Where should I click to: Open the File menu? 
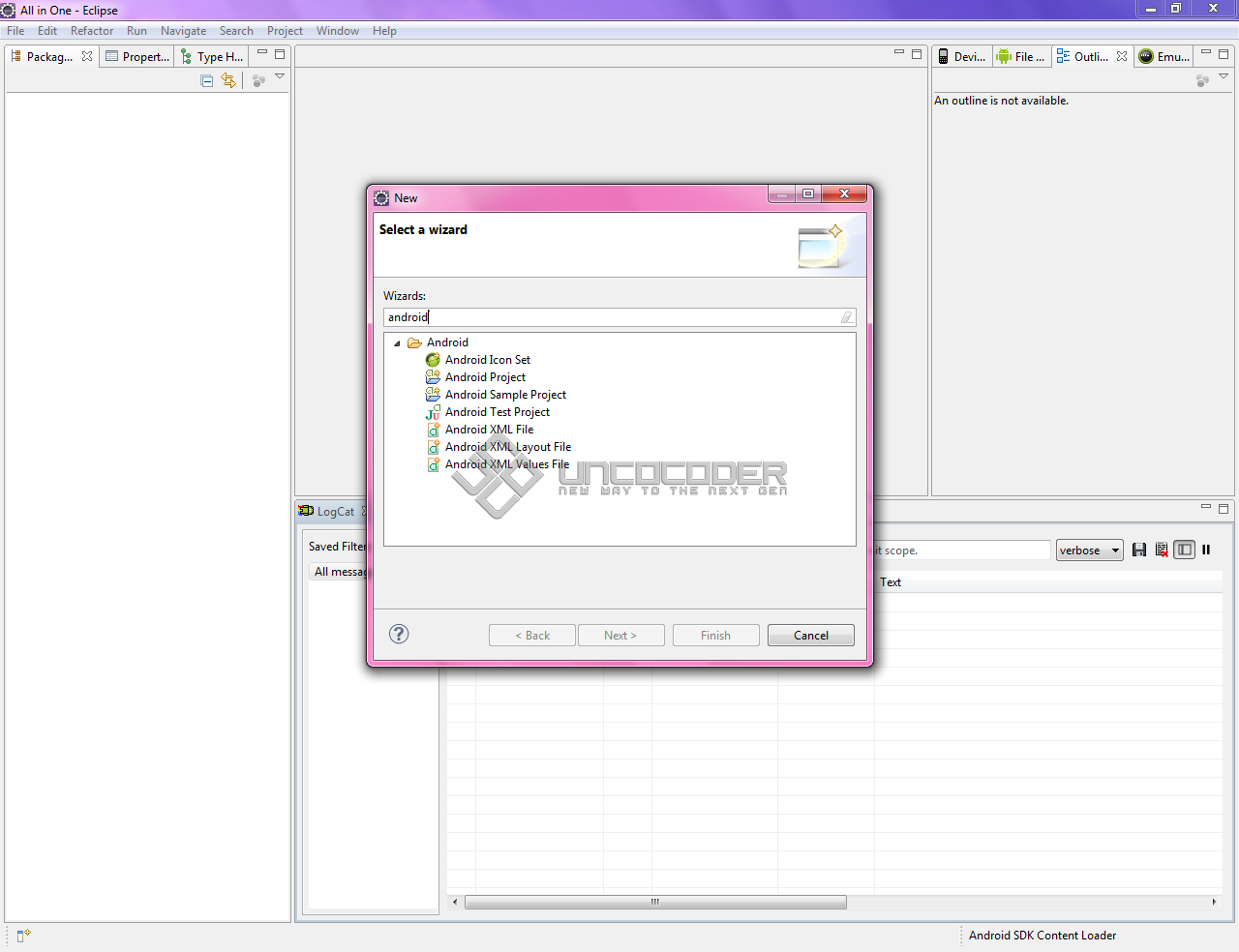click(15, 31)
